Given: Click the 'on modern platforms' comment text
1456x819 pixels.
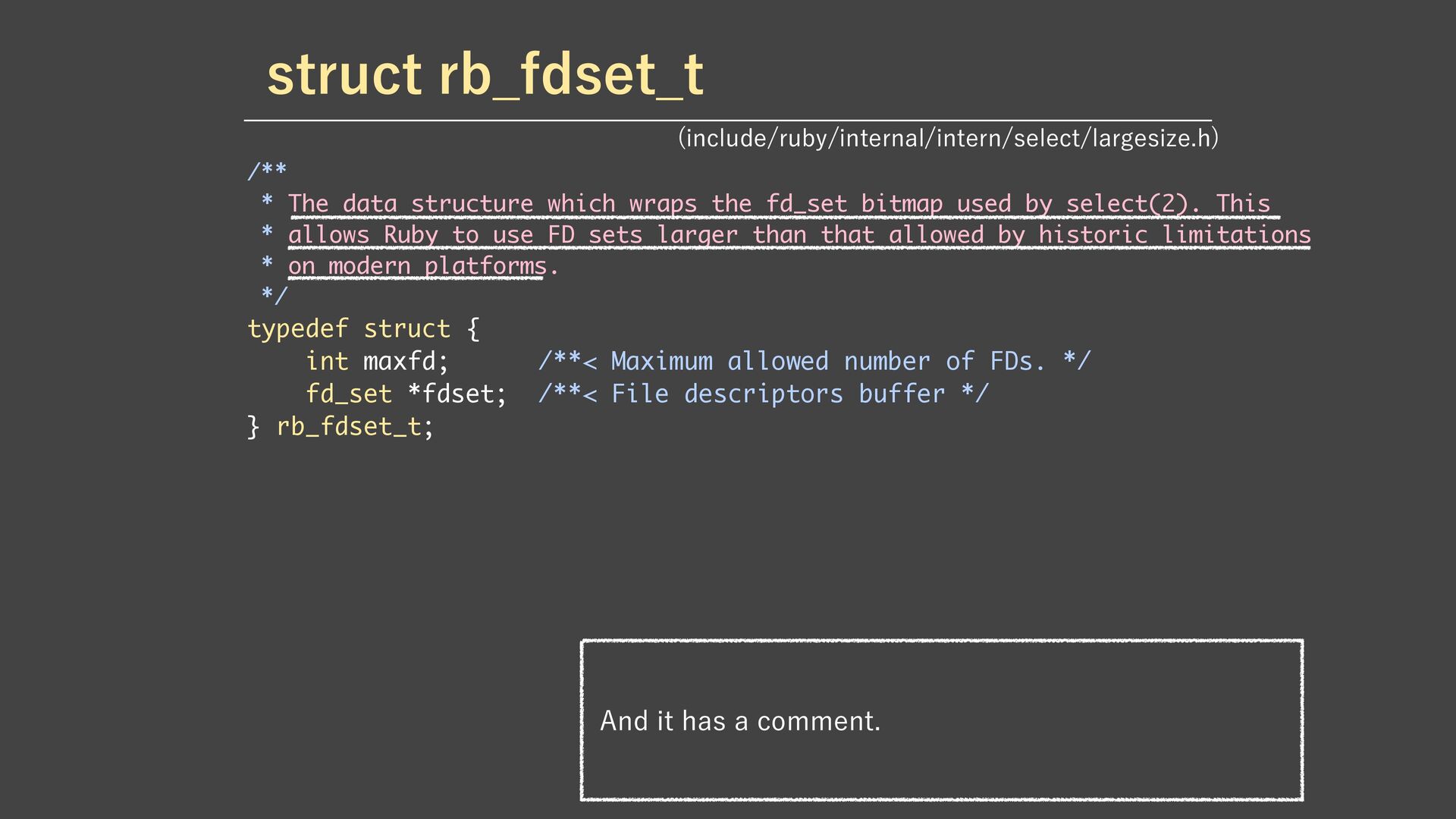Looking at the screenshot, I should pos(417,266).
